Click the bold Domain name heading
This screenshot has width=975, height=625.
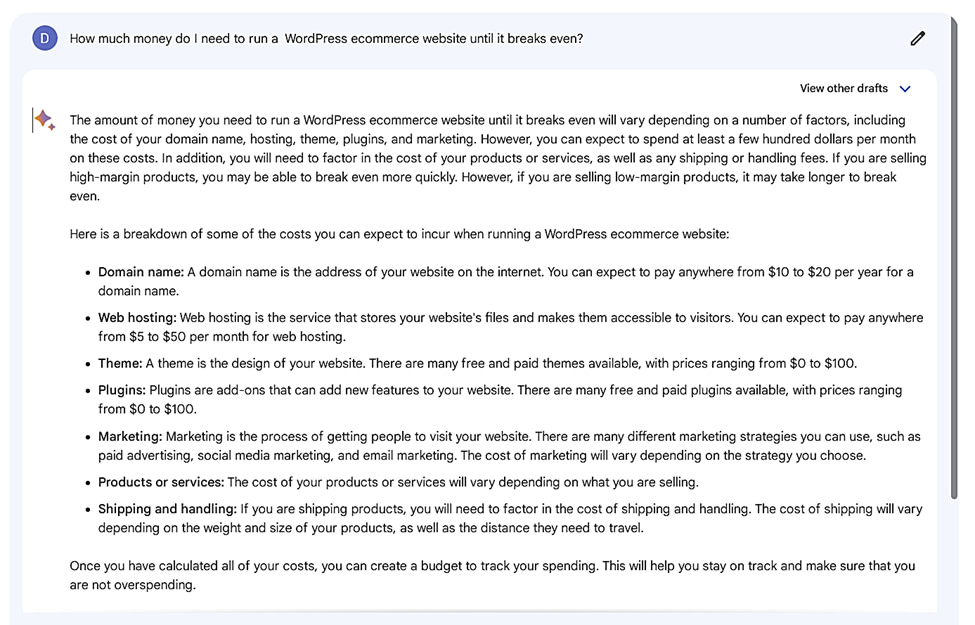pyautogui.click(x=141, y=272)
